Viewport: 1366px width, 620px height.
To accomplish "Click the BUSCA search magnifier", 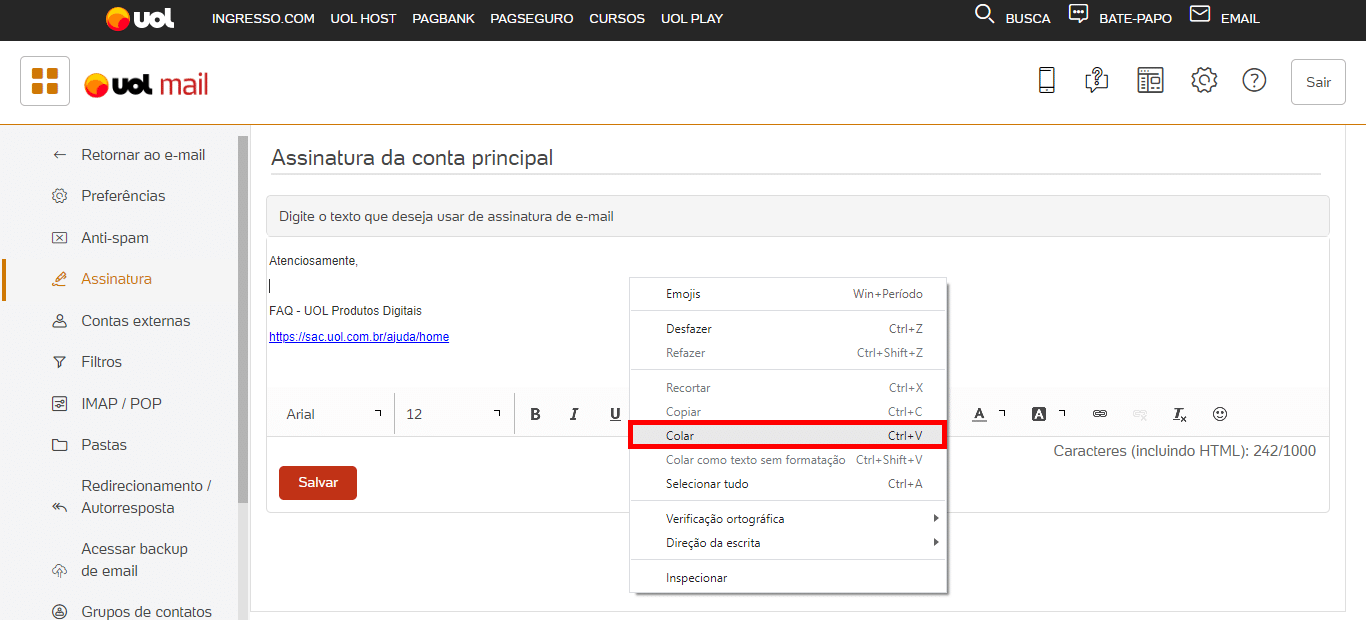I will (984, 14).
